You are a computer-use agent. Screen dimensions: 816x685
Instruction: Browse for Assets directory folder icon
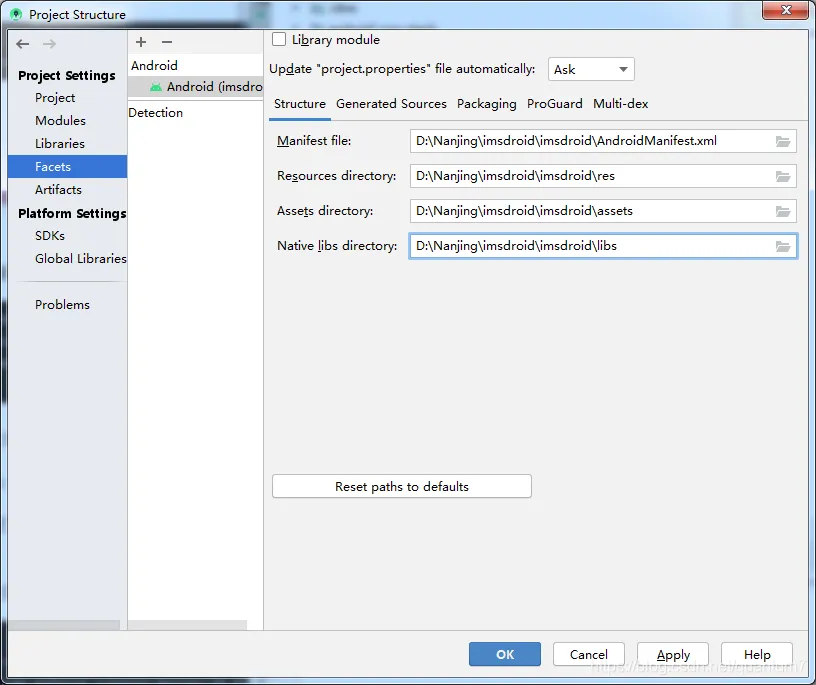point(783,211)
